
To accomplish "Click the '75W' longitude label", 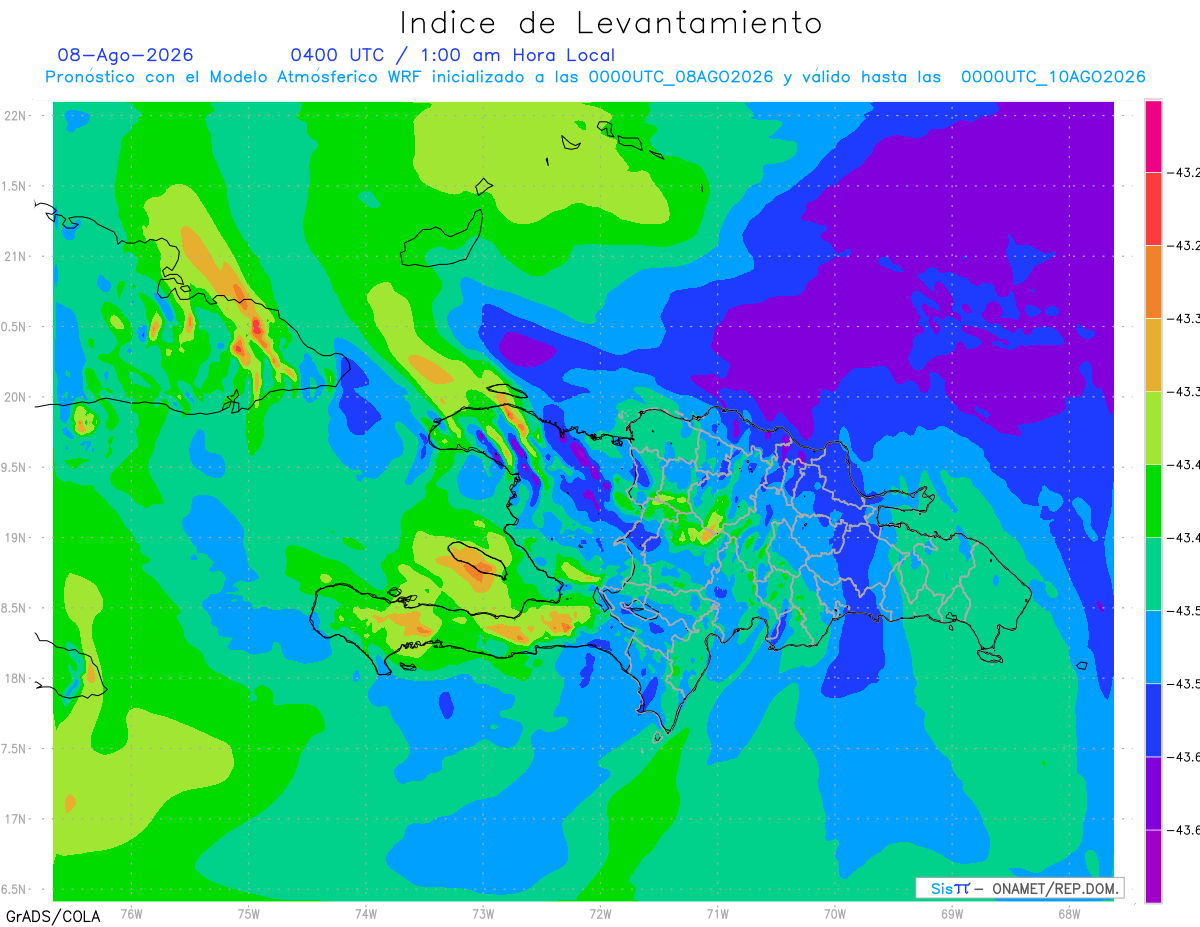I will coord(248,913).
